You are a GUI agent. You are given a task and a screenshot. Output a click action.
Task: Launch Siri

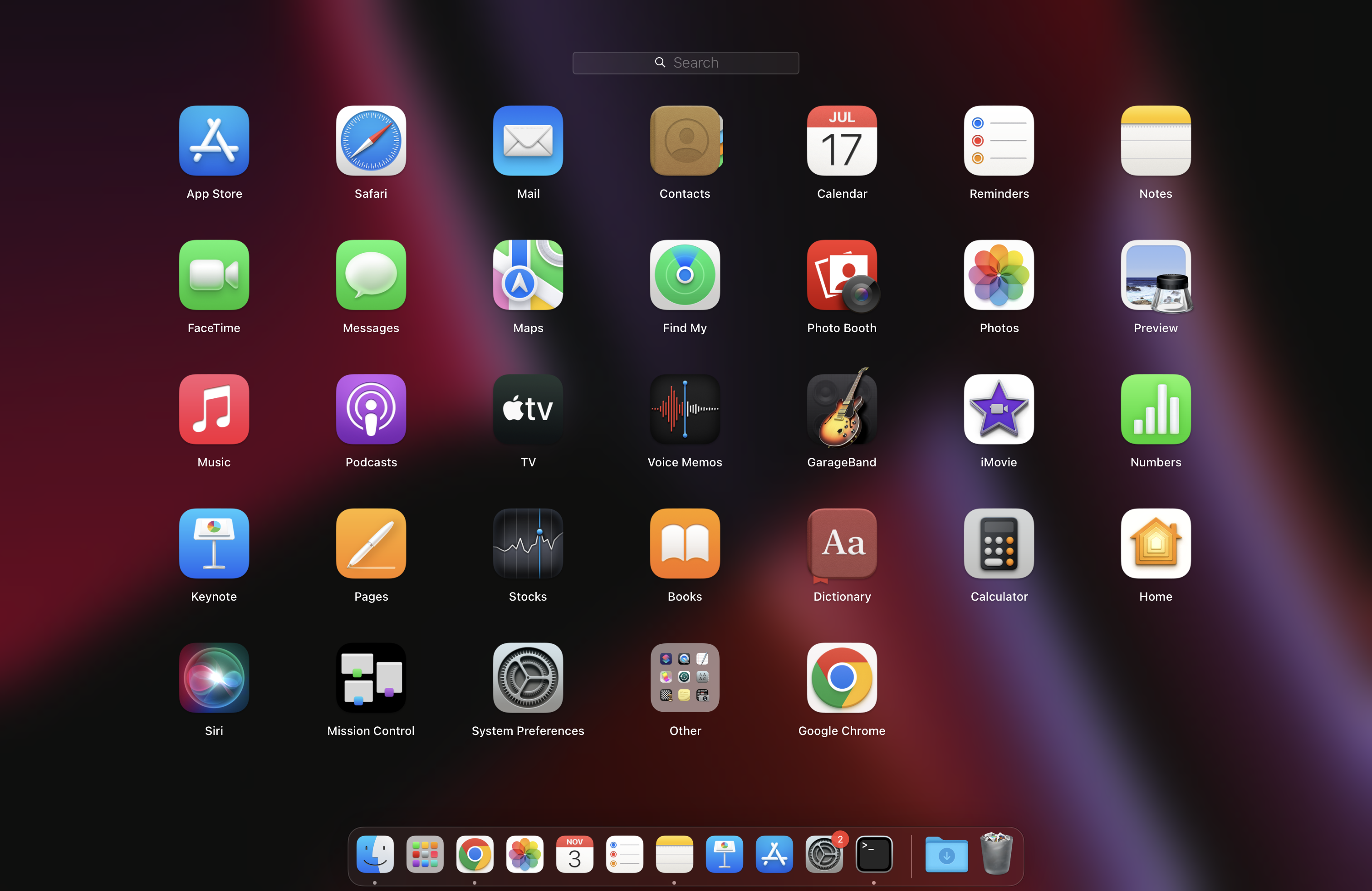click(214, 678)
